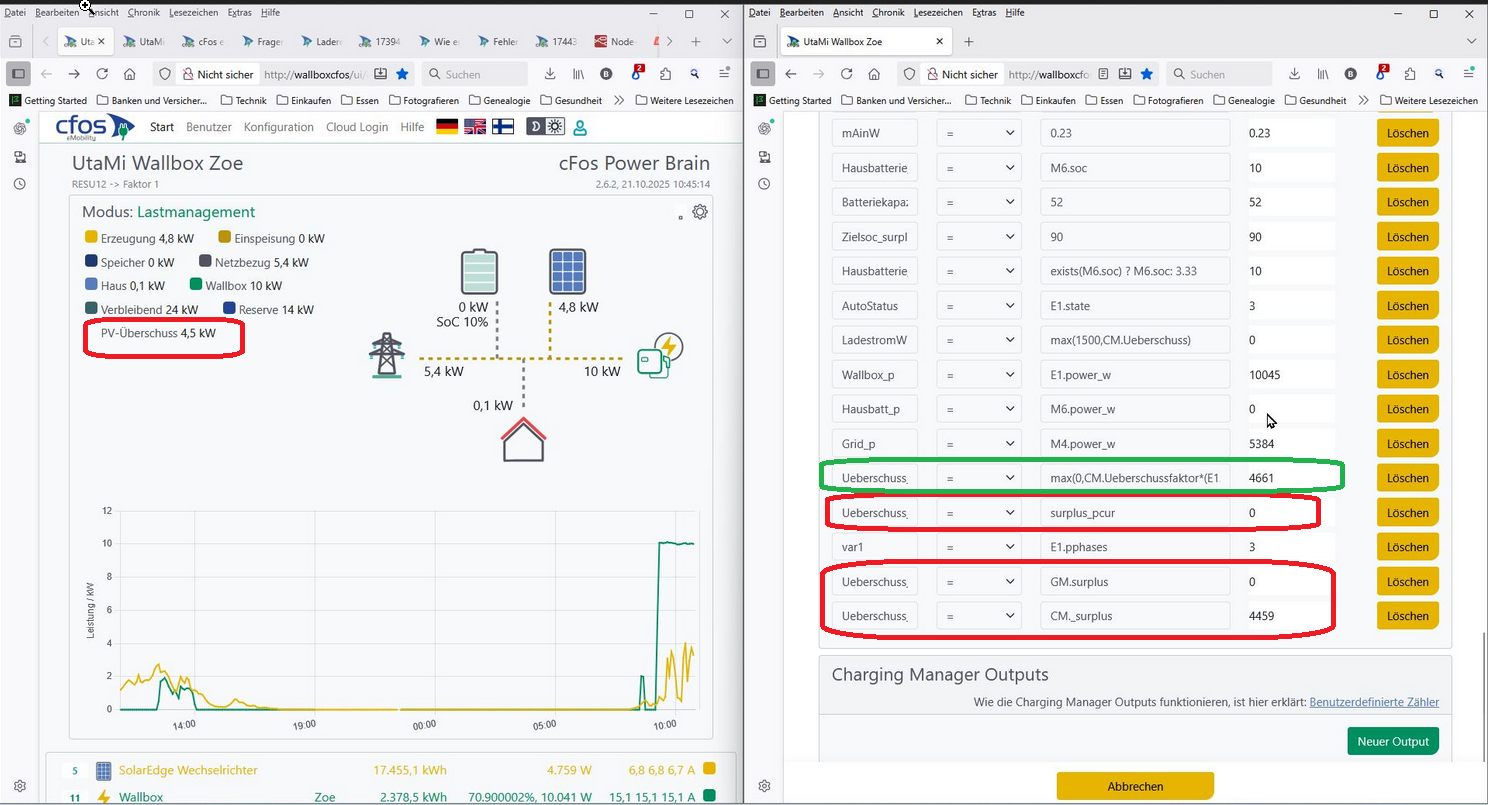Screen dimensions: 1488x805
Task: Click the M6.soc formula input field
Action: pyautogui.click(x=1134, y=168)
